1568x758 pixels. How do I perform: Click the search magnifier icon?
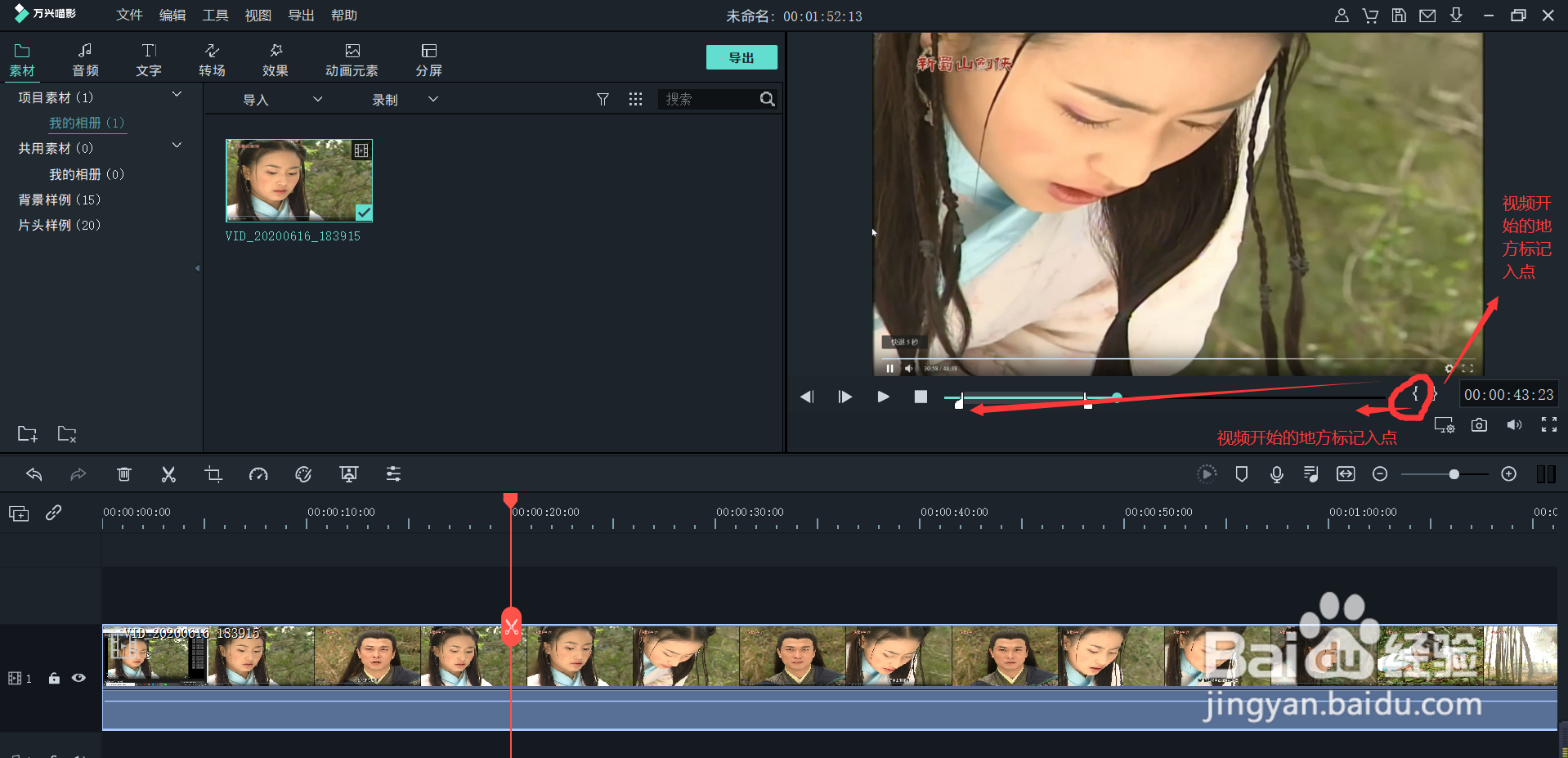click(x=767, y=99)
